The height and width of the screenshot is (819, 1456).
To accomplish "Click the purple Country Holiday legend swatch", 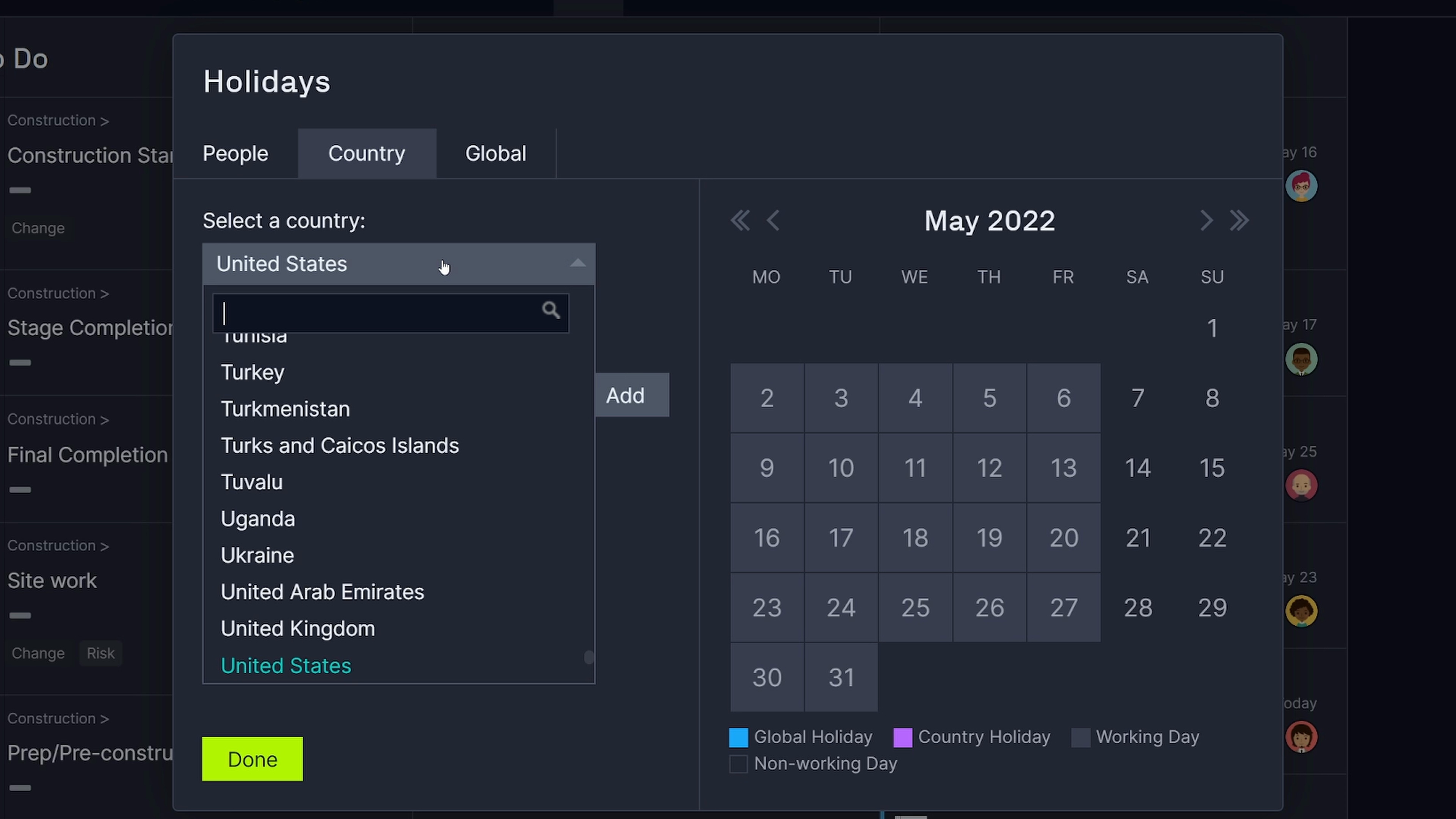I will coord(902,737).
